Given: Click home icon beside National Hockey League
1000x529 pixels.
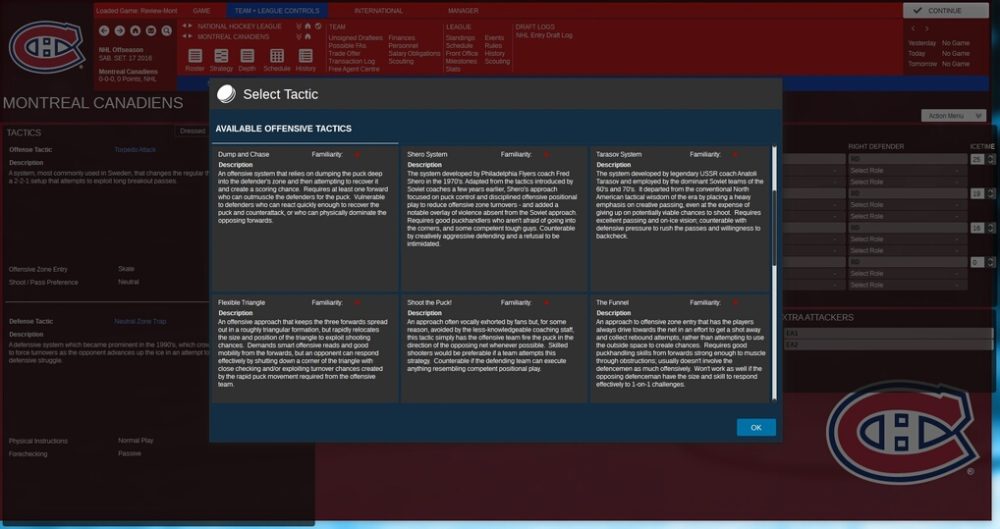Looking at the screenshot, I should click(x=308, y=26).
